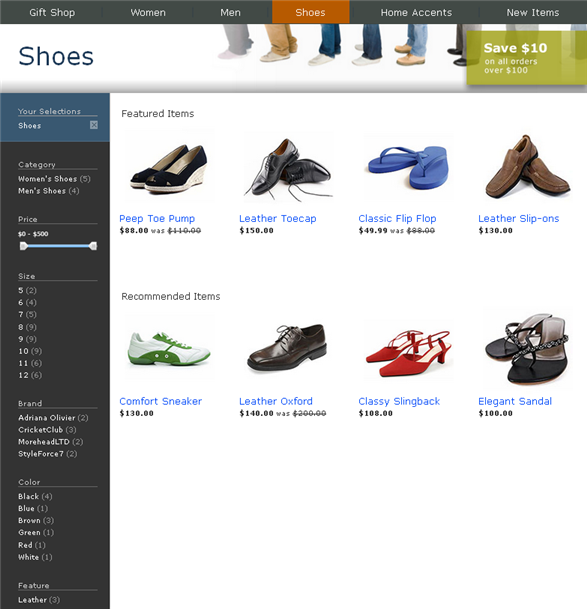587x609 pixels.
Task: Filter by Red color
Action: click(x=31, y=545)
